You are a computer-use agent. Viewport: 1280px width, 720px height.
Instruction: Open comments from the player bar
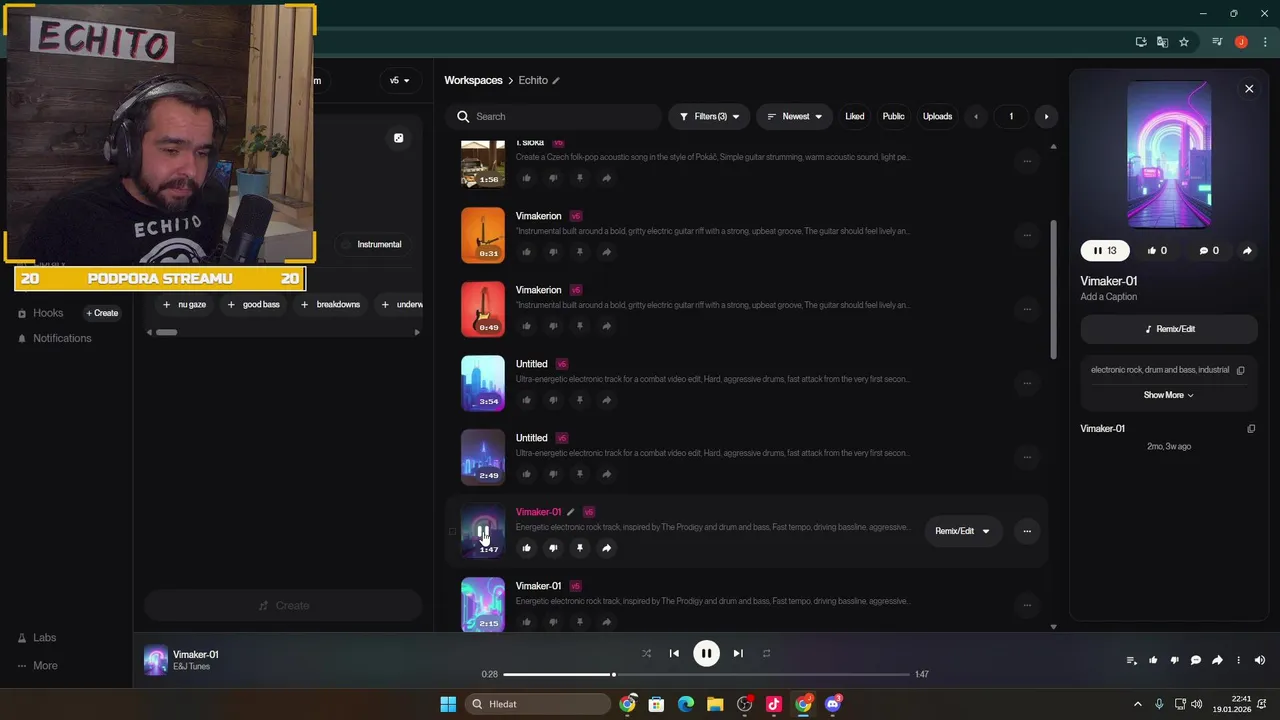point(1196,660)
